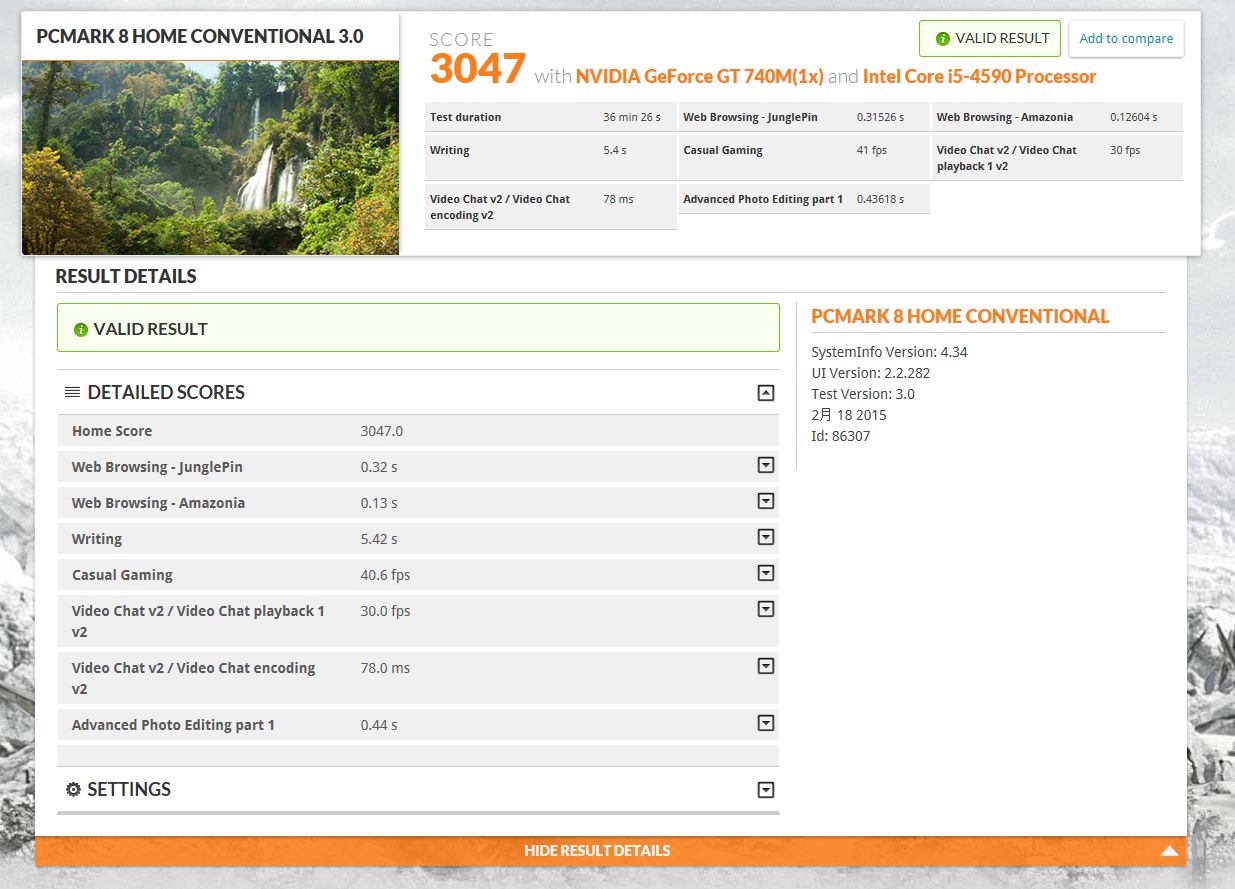Viewport: 1235px width, 889px height.
Task: Click the date 2月 18 2015
Action: click(x=849, y=415)
